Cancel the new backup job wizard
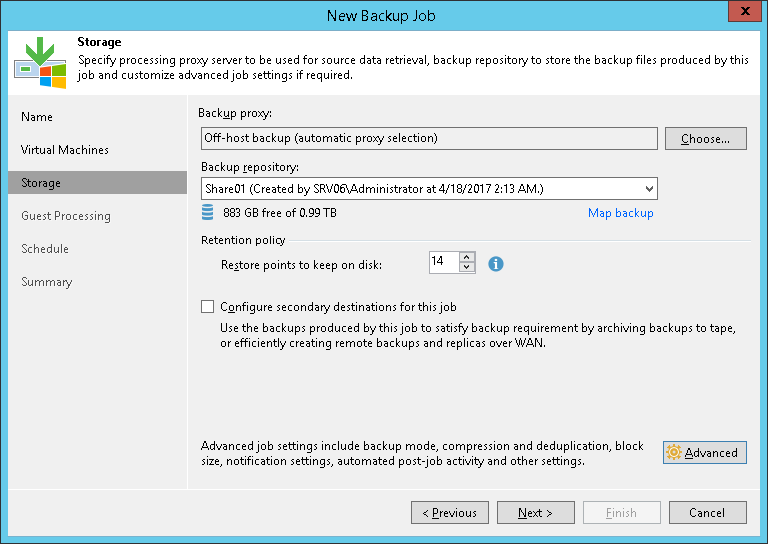The height and width of the screenshot is (544, 768). point(706,513)
